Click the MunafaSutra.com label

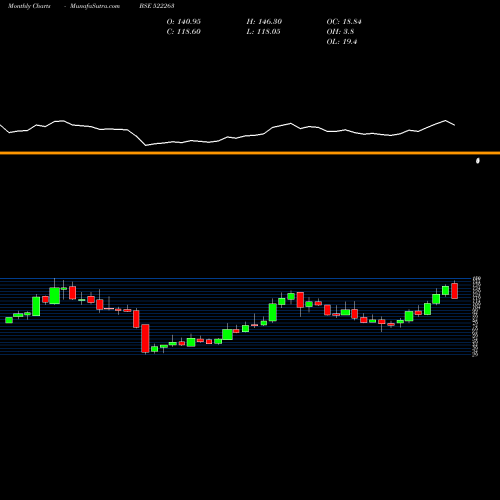[x=95, y=6]
